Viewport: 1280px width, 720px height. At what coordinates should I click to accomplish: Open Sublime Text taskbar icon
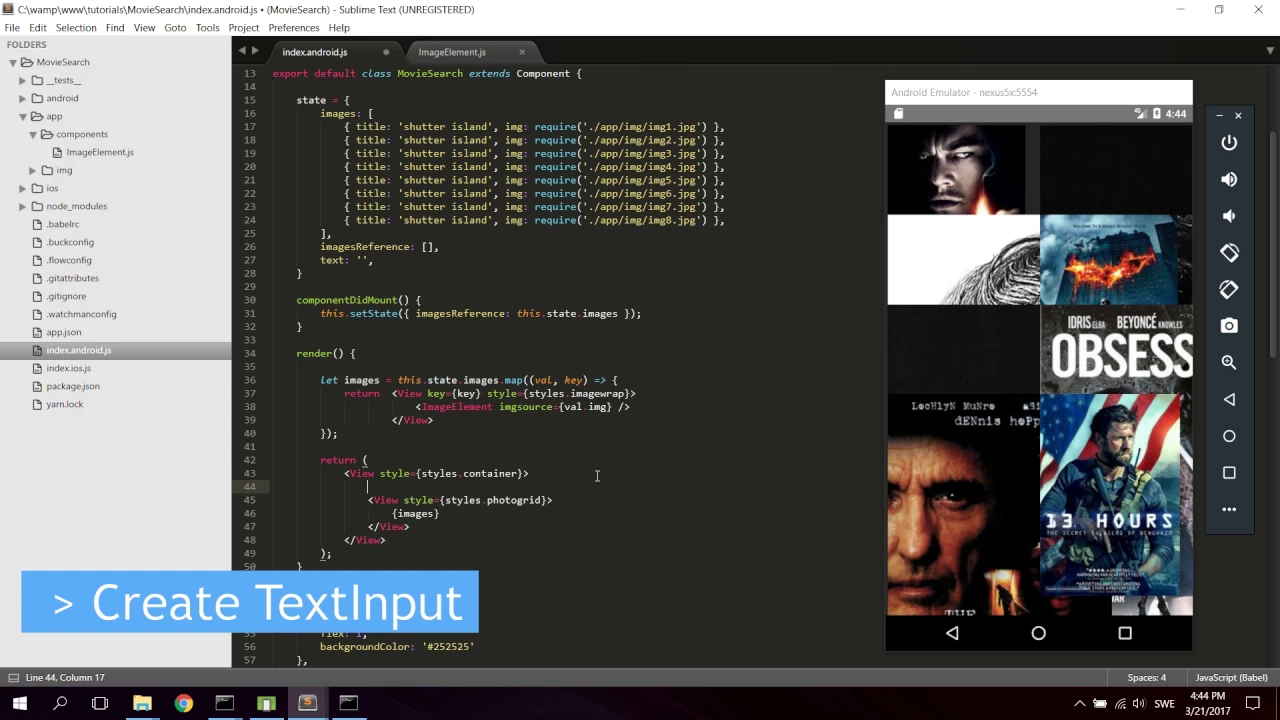(x=307, y=703)
